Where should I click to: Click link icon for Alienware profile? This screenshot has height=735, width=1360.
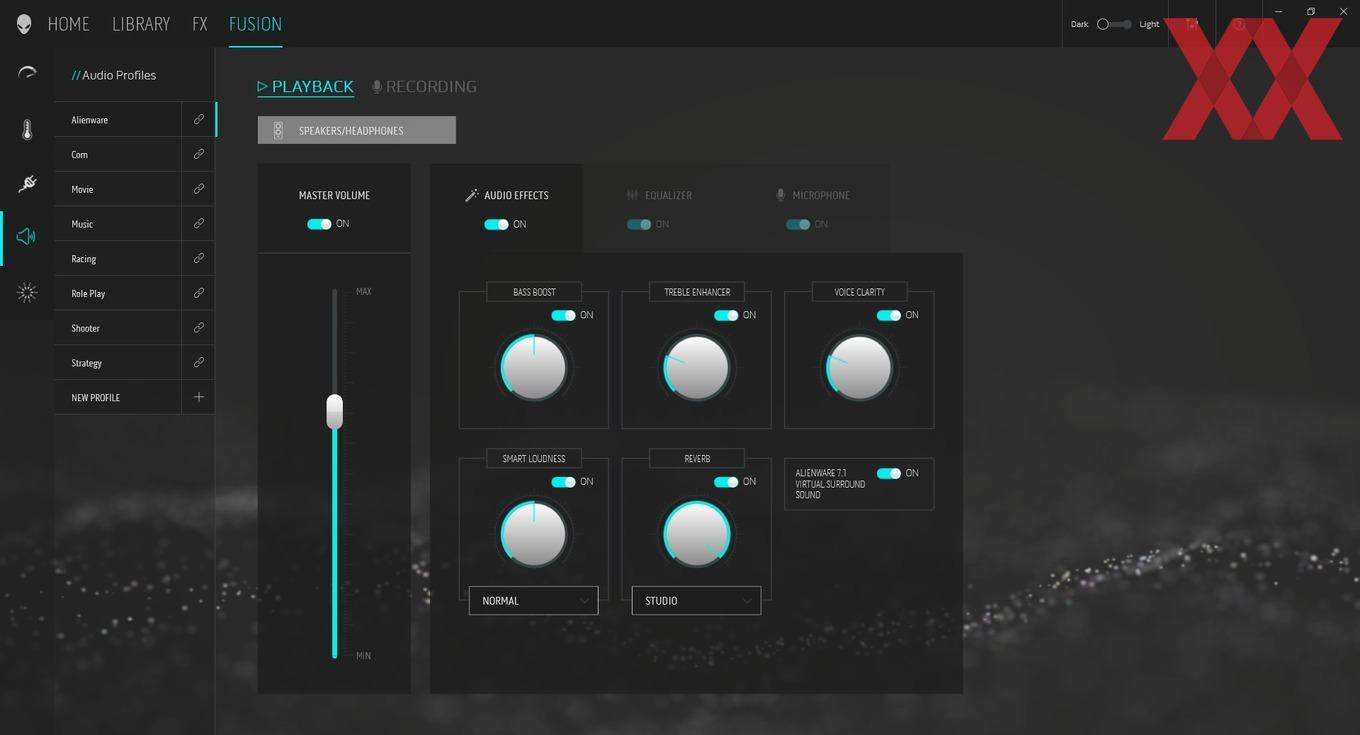pyautogui.click(x=198, y=119)
